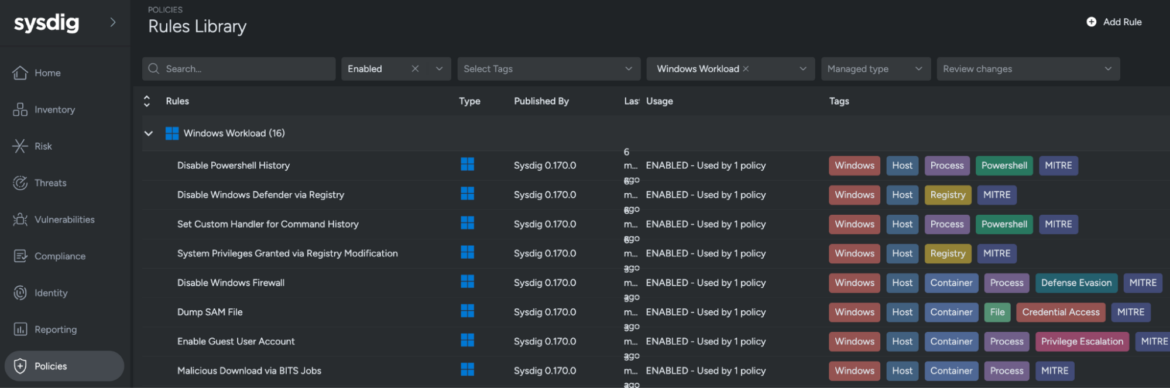
Task: Click Powershell tag on Disable Powershell History row
Action: pyautogui.click(x=1004, y=166)
